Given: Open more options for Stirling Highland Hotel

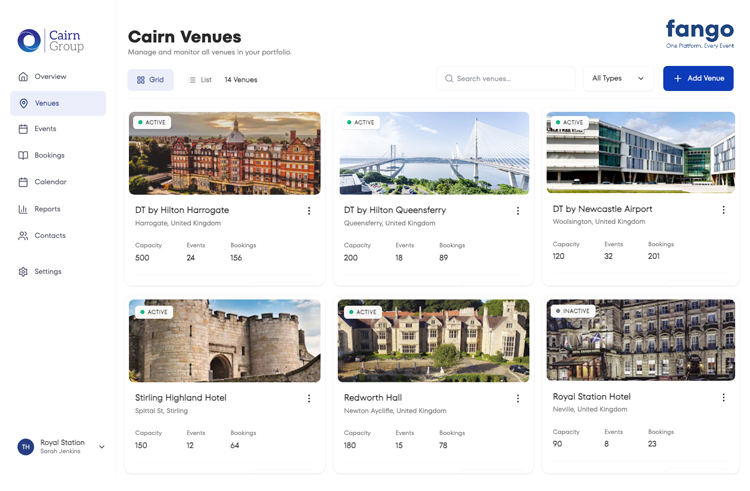Looking at the screenshot, I should coord(309,398).
